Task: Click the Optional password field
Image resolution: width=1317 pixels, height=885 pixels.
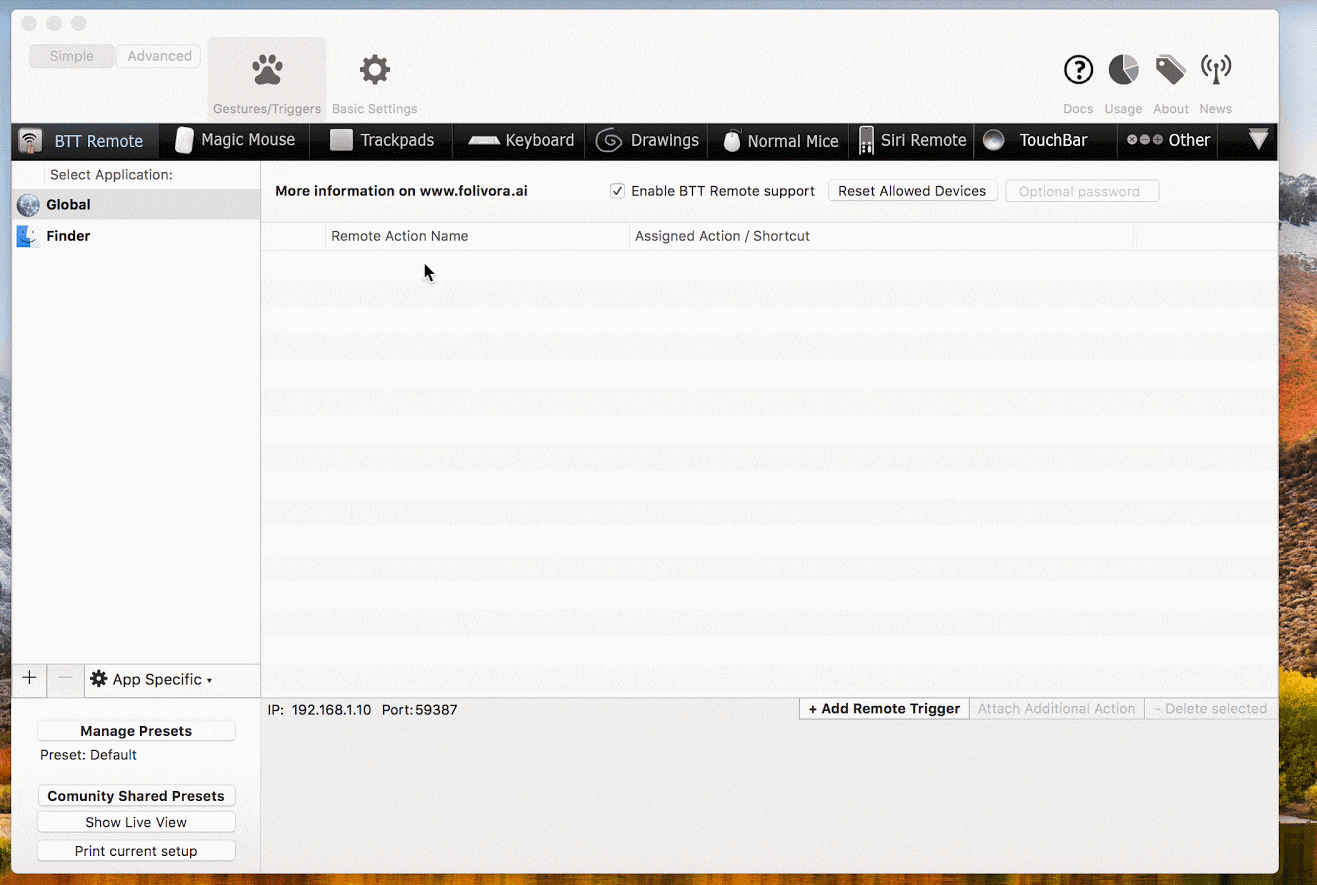Action: point(1082,191)
